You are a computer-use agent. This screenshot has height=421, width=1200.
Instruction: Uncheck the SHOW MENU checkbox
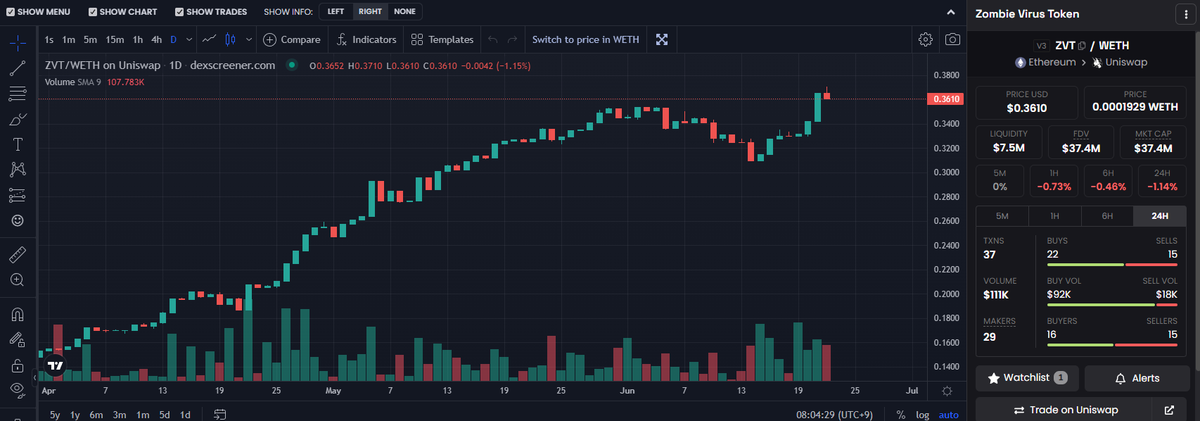[8, 12]
